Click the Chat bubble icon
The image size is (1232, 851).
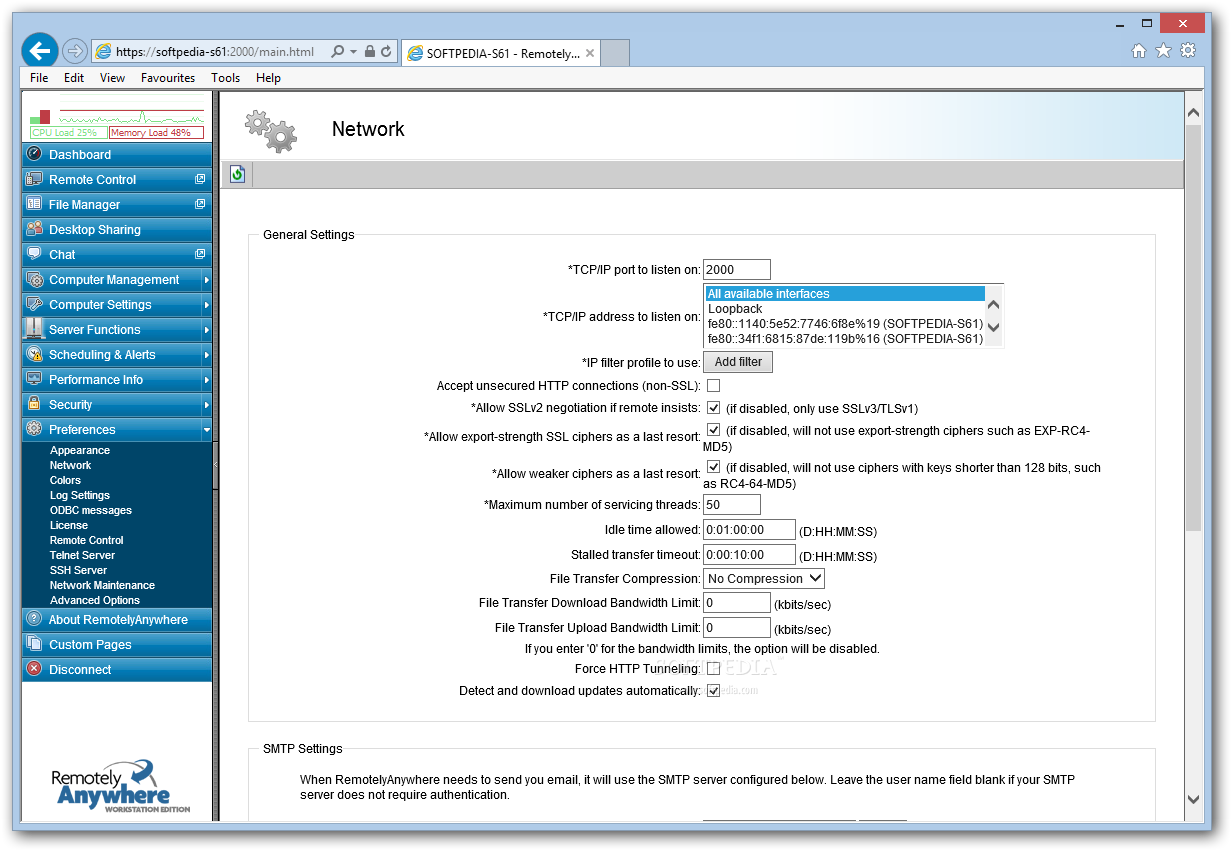coord(35,254)
